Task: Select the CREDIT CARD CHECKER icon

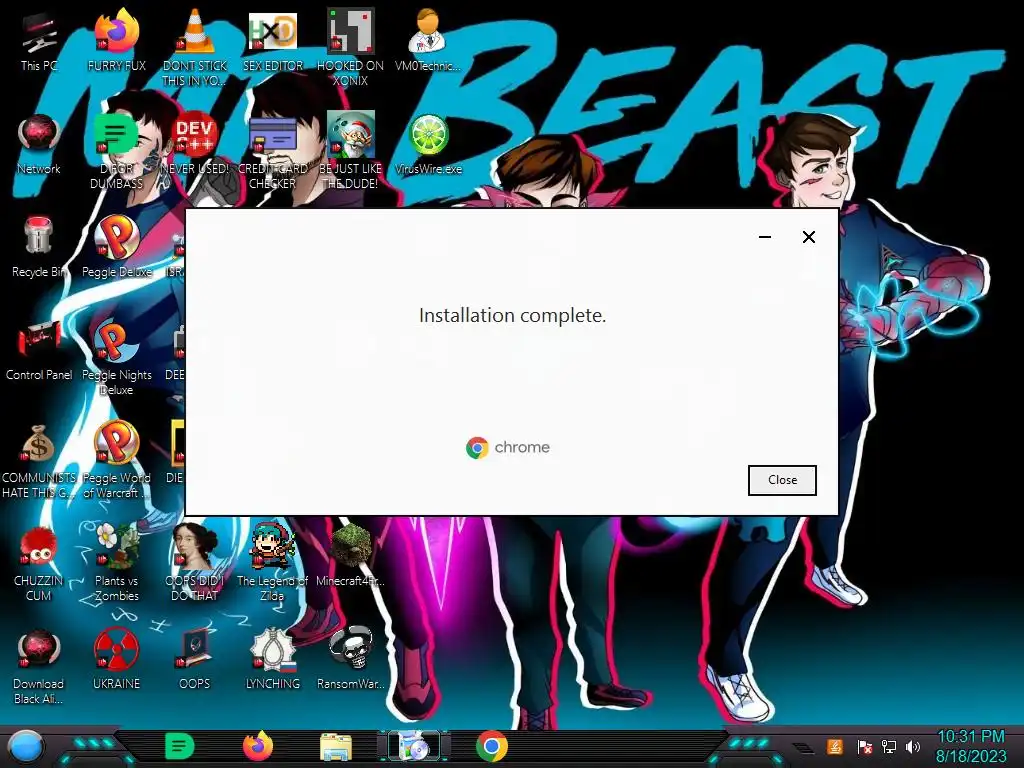Action: 273,152
